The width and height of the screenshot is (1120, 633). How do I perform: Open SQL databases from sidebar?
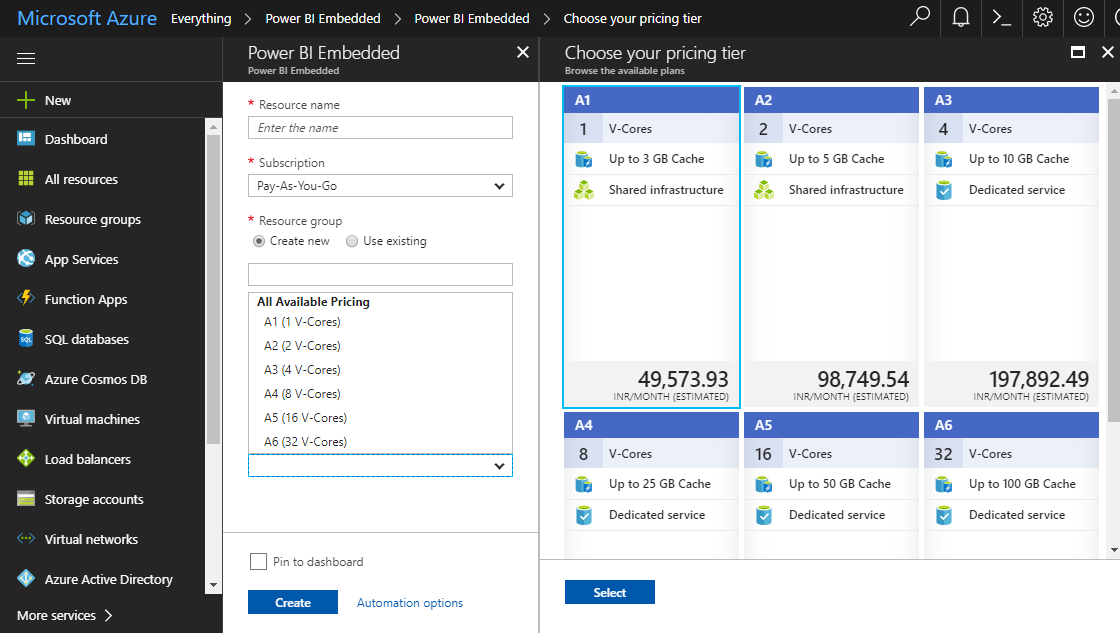[x=86, y=339]
